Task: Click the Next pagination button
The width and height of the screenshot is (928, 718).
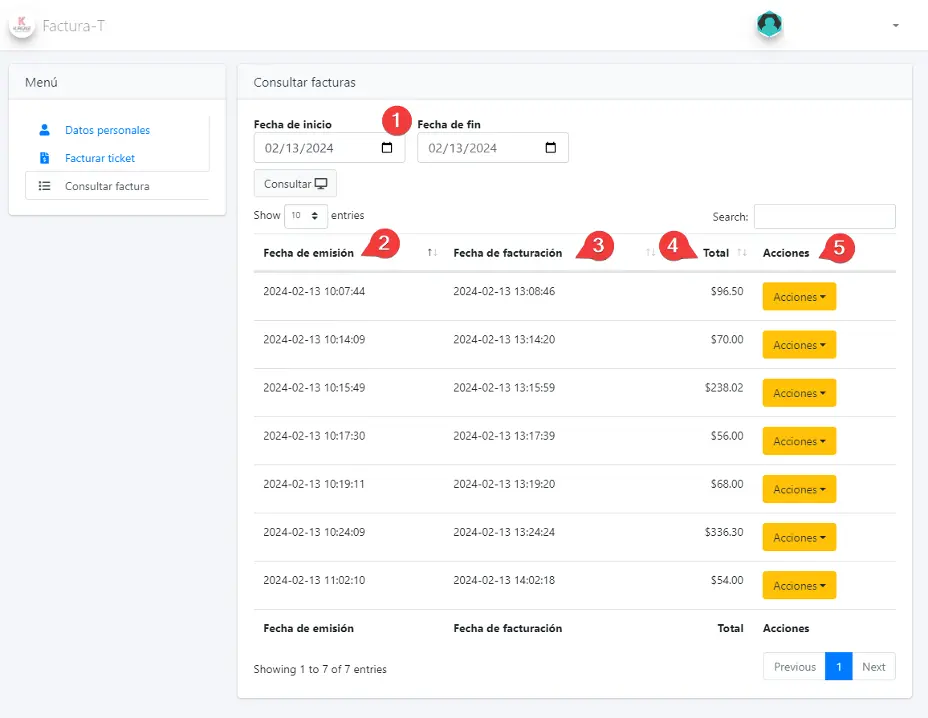Action: pos(873,667)
